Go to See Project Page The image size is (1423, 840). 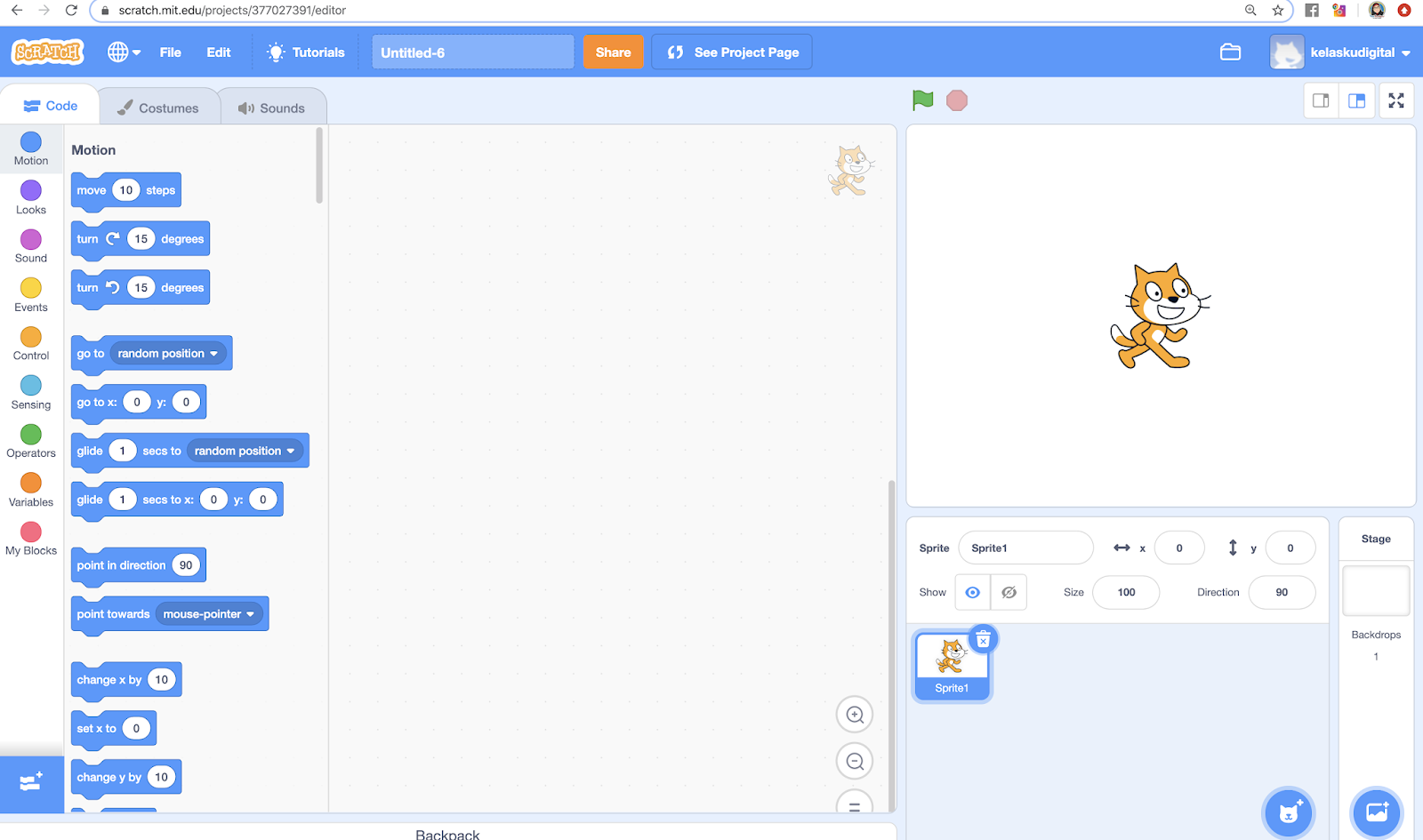[732, 52]
